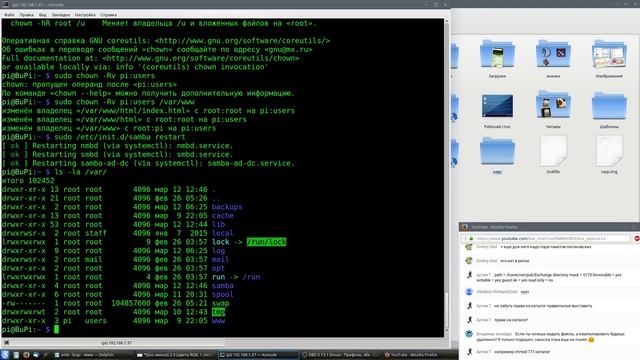Open the Правка menu in Konsole
This screenshot has width=640, height=360.
pos(27,15)
